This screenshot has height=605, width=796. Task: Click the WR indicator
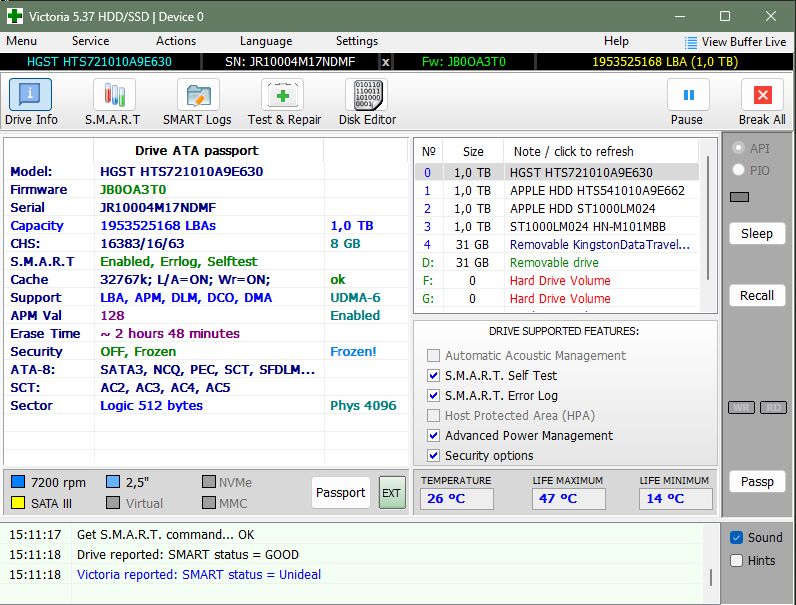[x=741, y=408]
